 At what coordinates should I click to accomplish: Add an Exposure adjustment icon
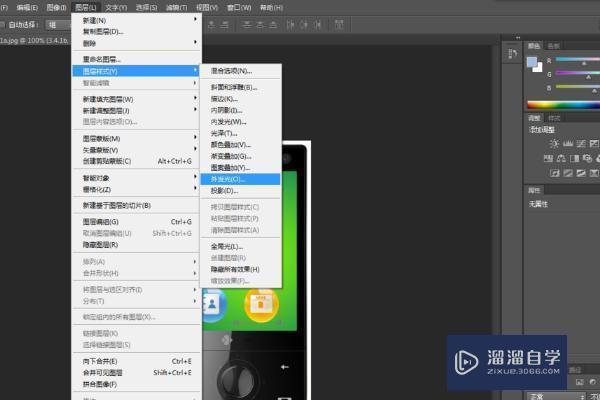pyautogui.click(x=594, y=144)
